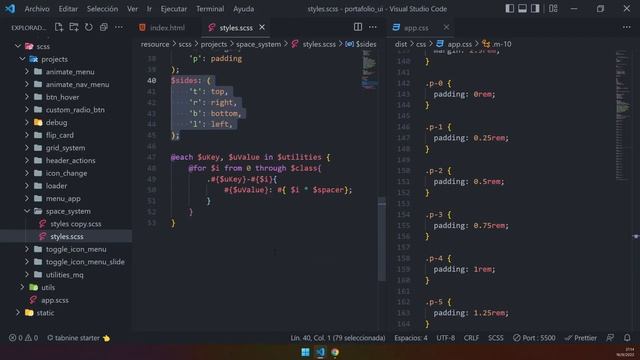This screenshot has height=360, width=640.
Task: Expand the custom_radio_btn folder
Action: coord(27,109)
